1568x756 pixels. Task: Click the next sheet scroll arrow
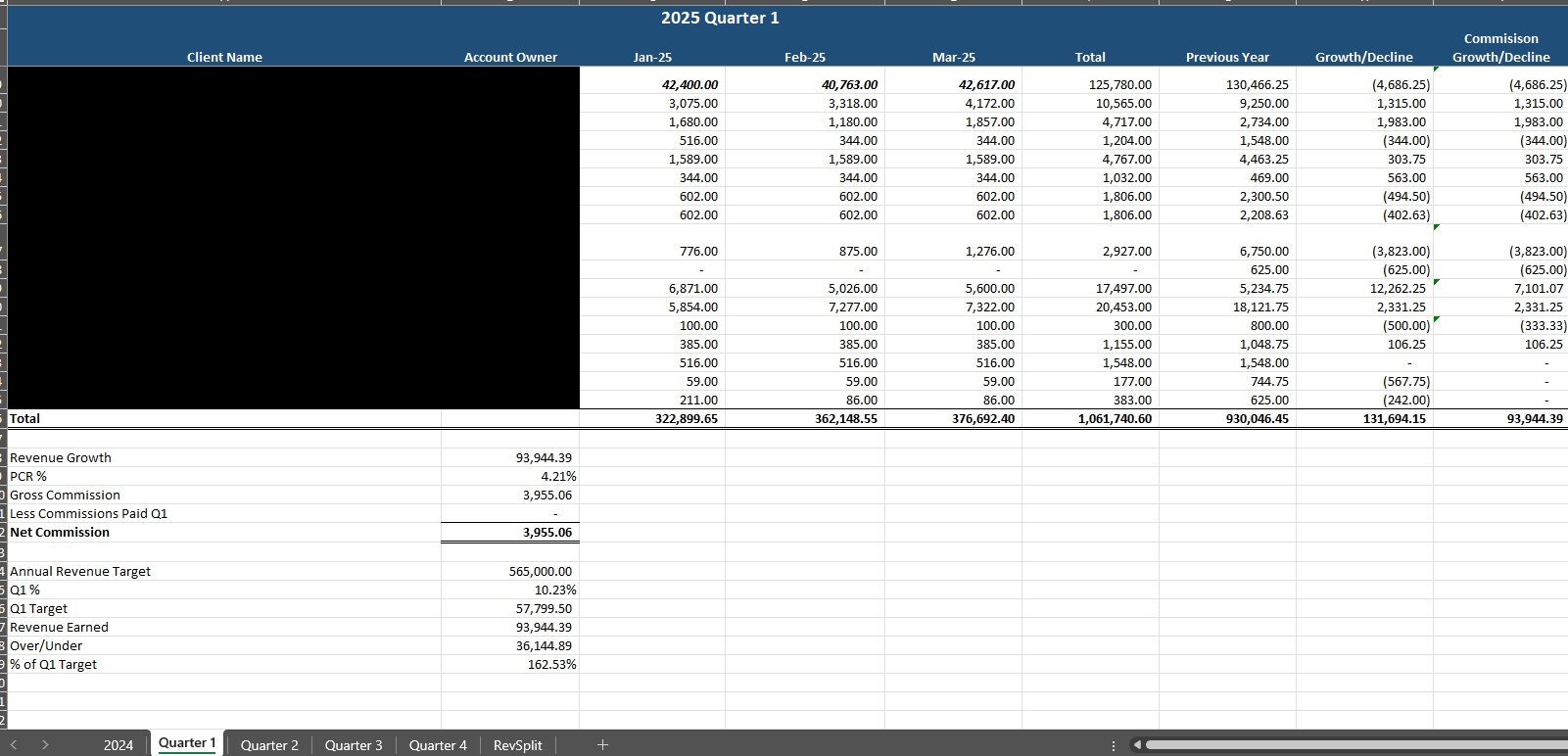(45, 745)
